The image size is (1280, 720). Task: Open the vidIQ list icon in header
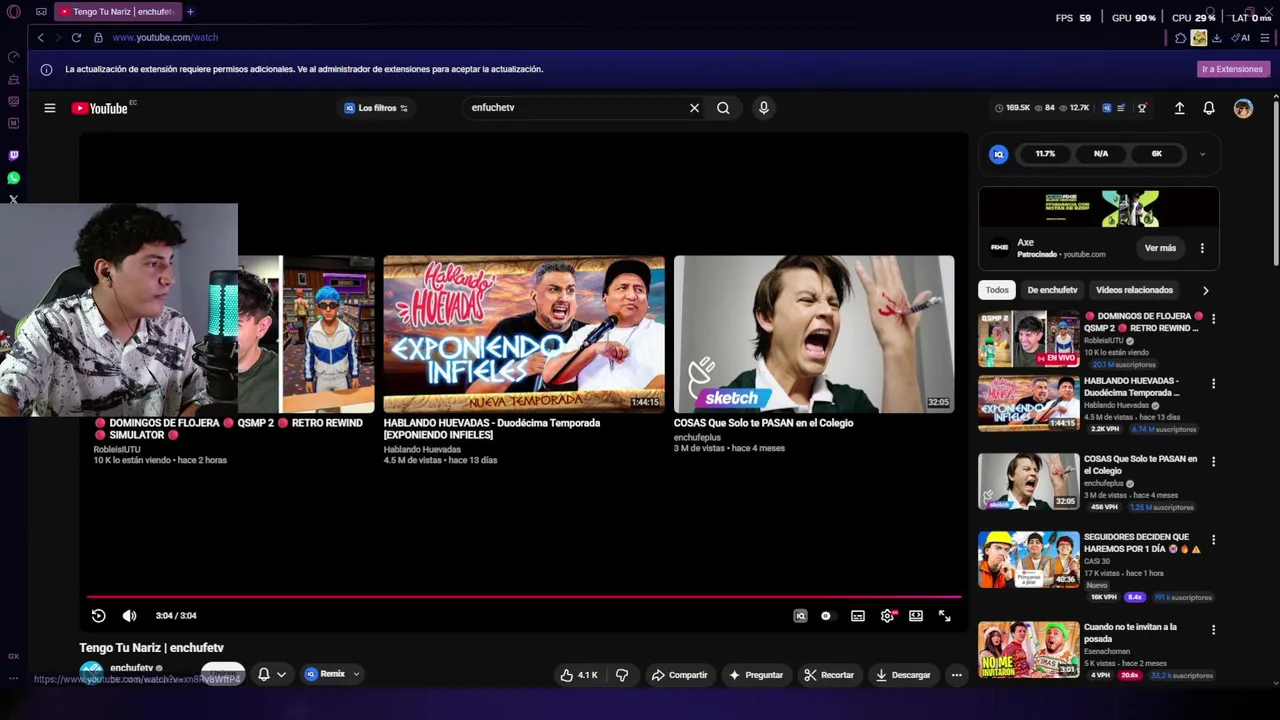pyautogui.click(x=1121, y=108)
